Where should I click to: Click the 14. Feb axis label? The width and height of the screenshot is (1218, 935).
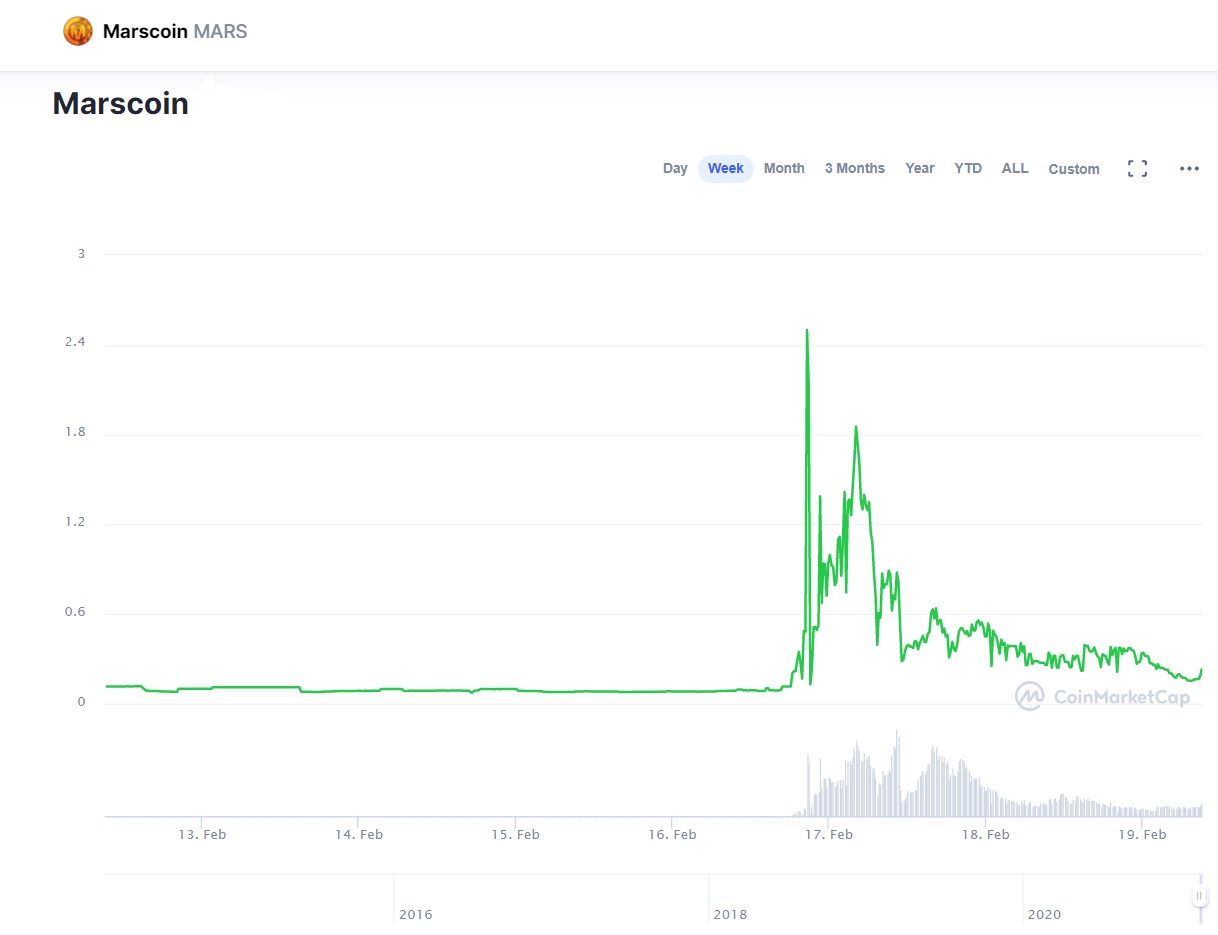click(359, 834)
